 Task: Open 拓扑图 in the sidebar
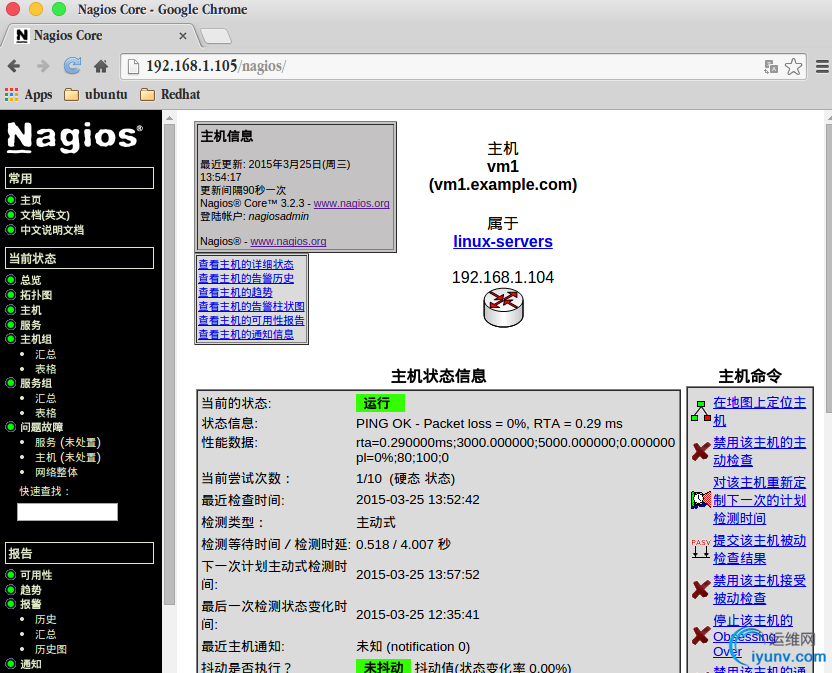(x=36, y=295)
